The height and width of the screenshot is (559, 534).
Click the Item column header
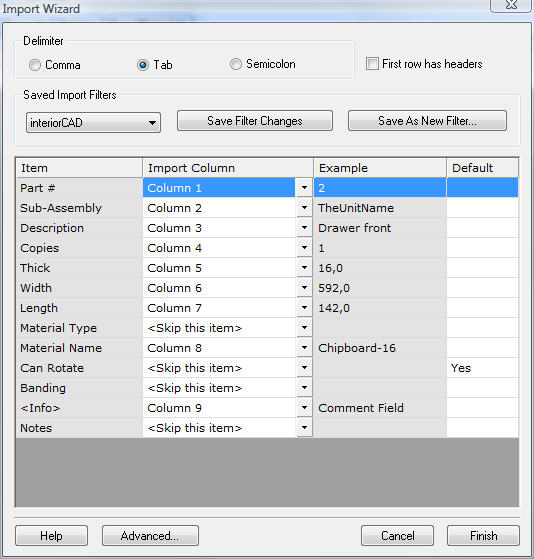click(x=79, y=168)
